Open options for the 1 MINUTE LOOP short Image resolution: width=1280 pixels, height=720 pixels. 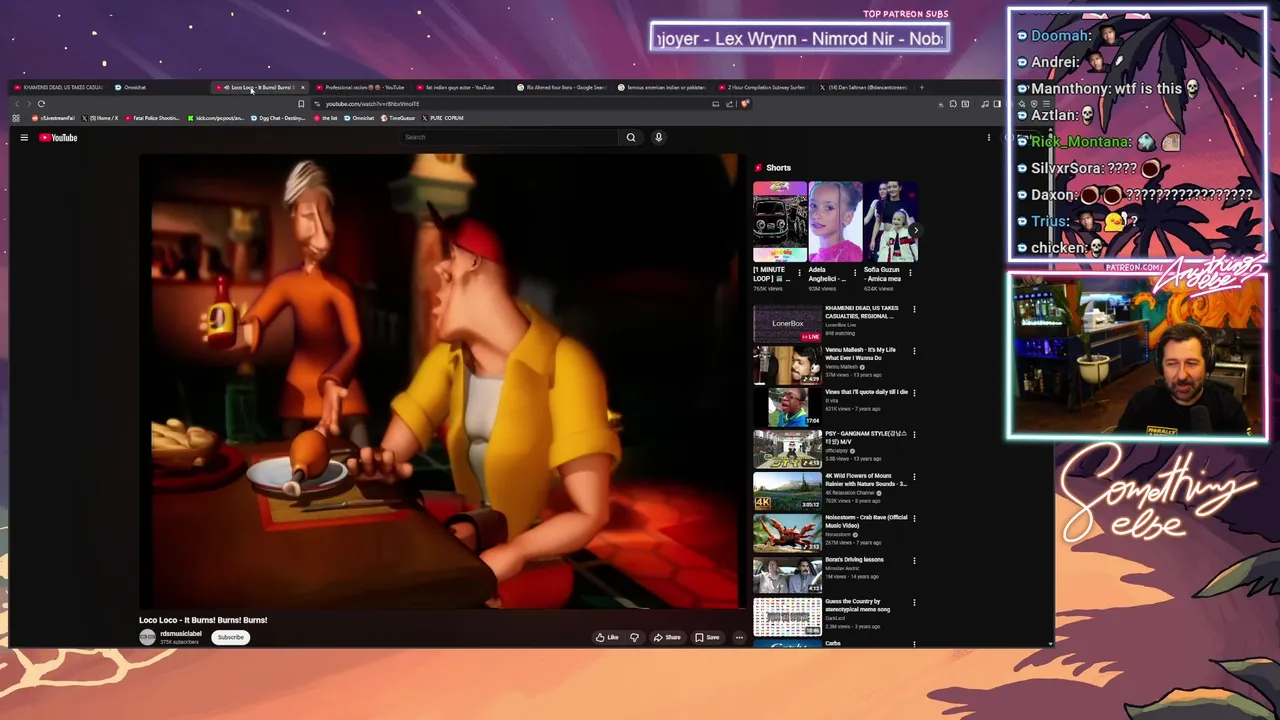[799, 272]
